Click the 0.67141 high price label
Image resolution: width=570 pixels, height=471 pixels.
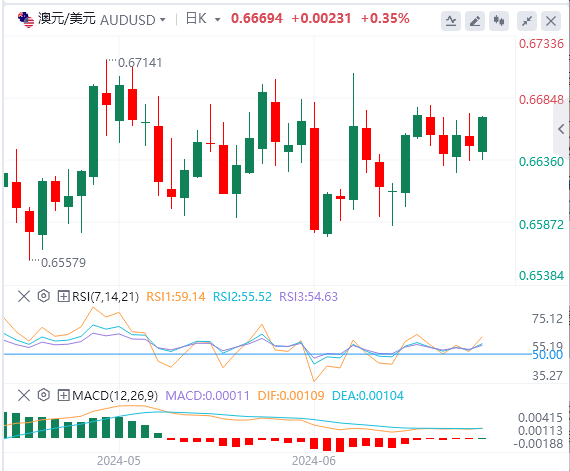click(x=140, y=63)
